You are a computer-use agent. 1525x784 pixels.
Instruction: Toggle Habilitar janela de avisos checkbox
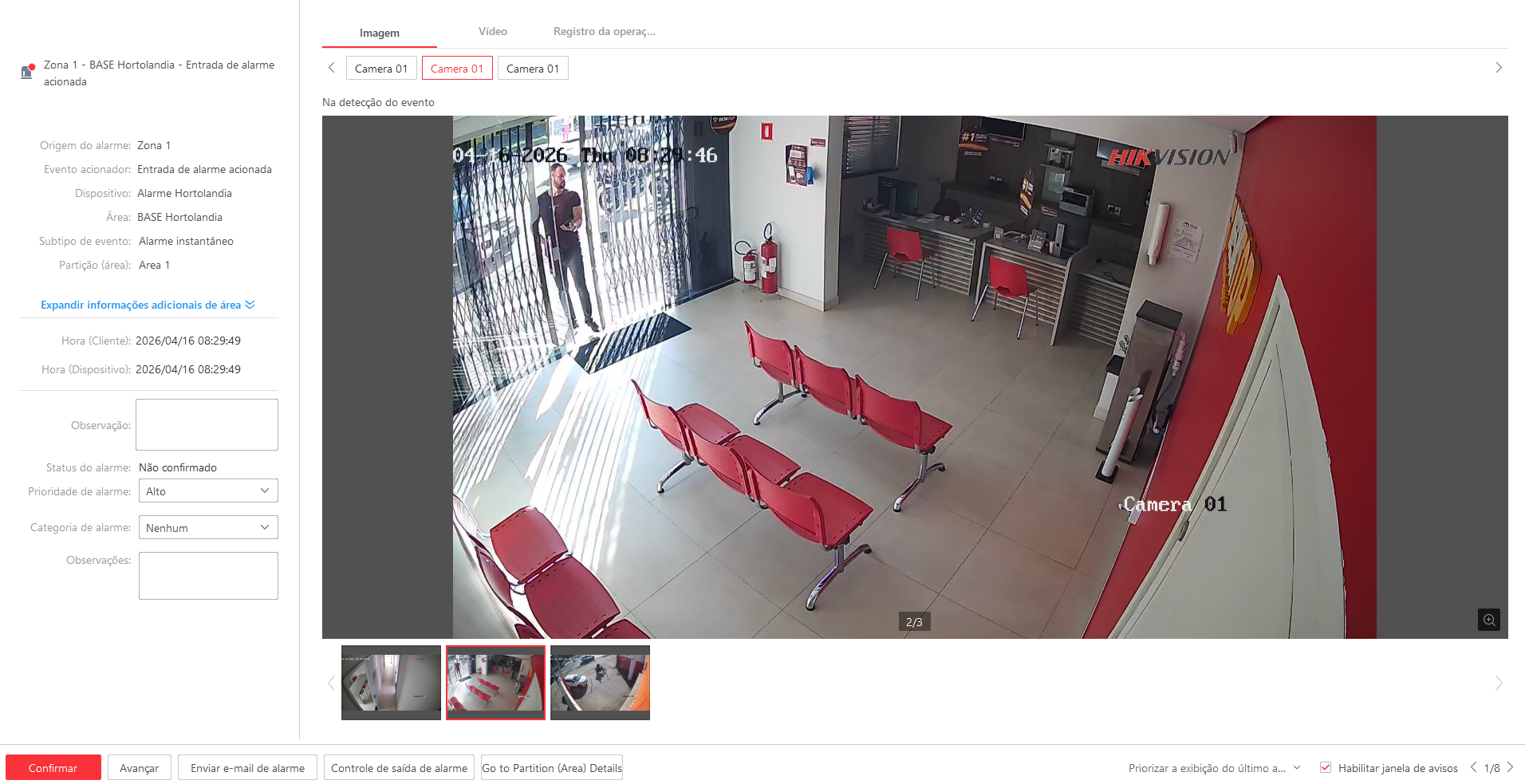pos(1326,767)
